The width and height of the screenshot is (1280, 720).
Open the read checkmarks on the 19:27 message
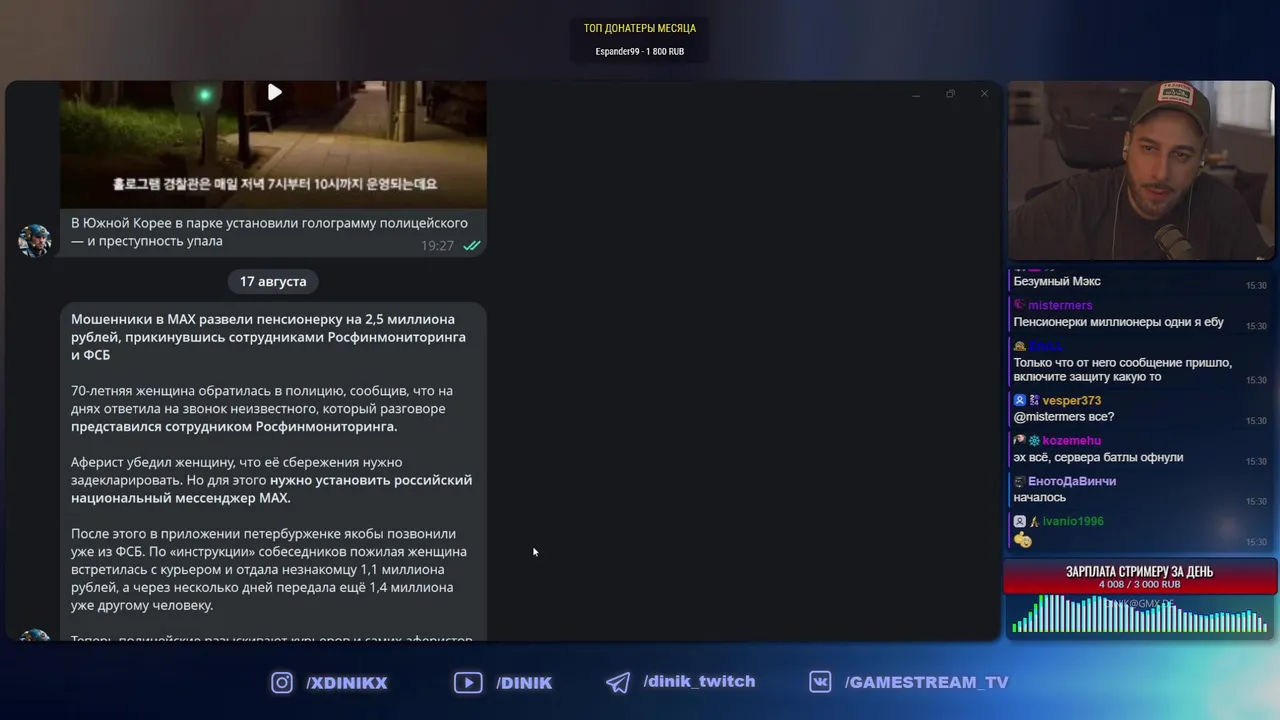[x=471, y=245]
